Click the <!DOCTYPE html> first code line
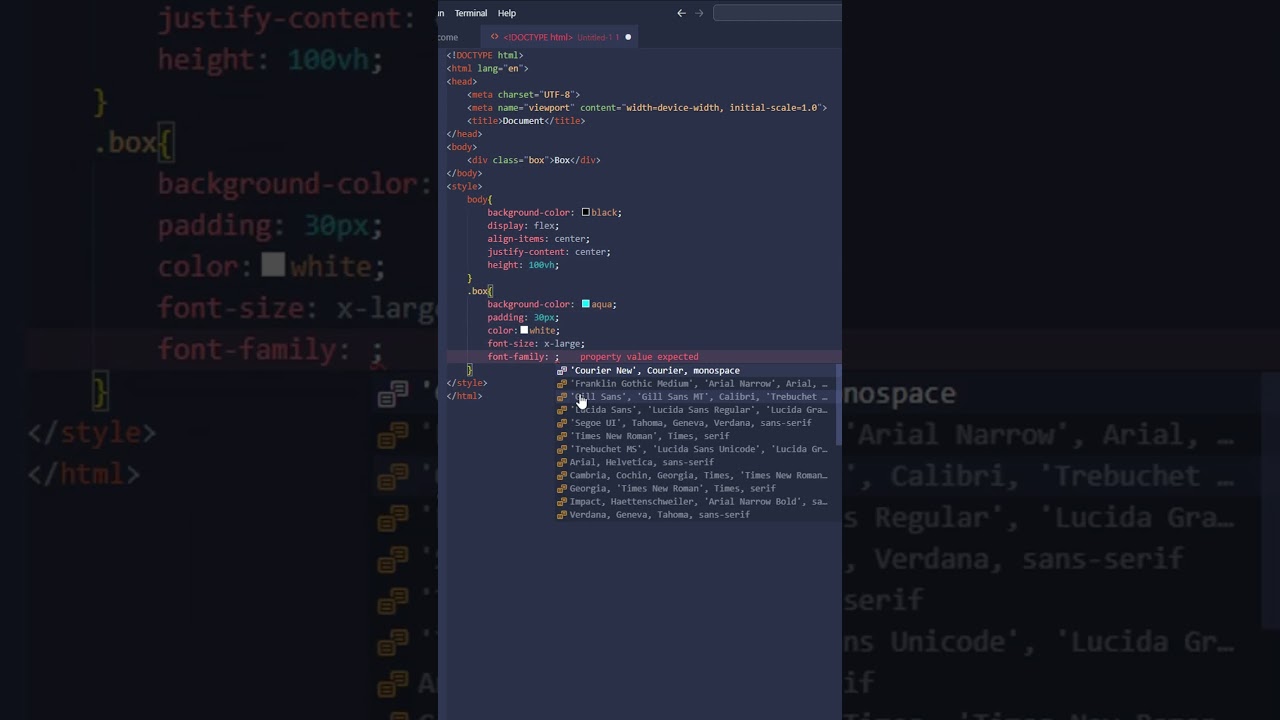 coord(485,56)
